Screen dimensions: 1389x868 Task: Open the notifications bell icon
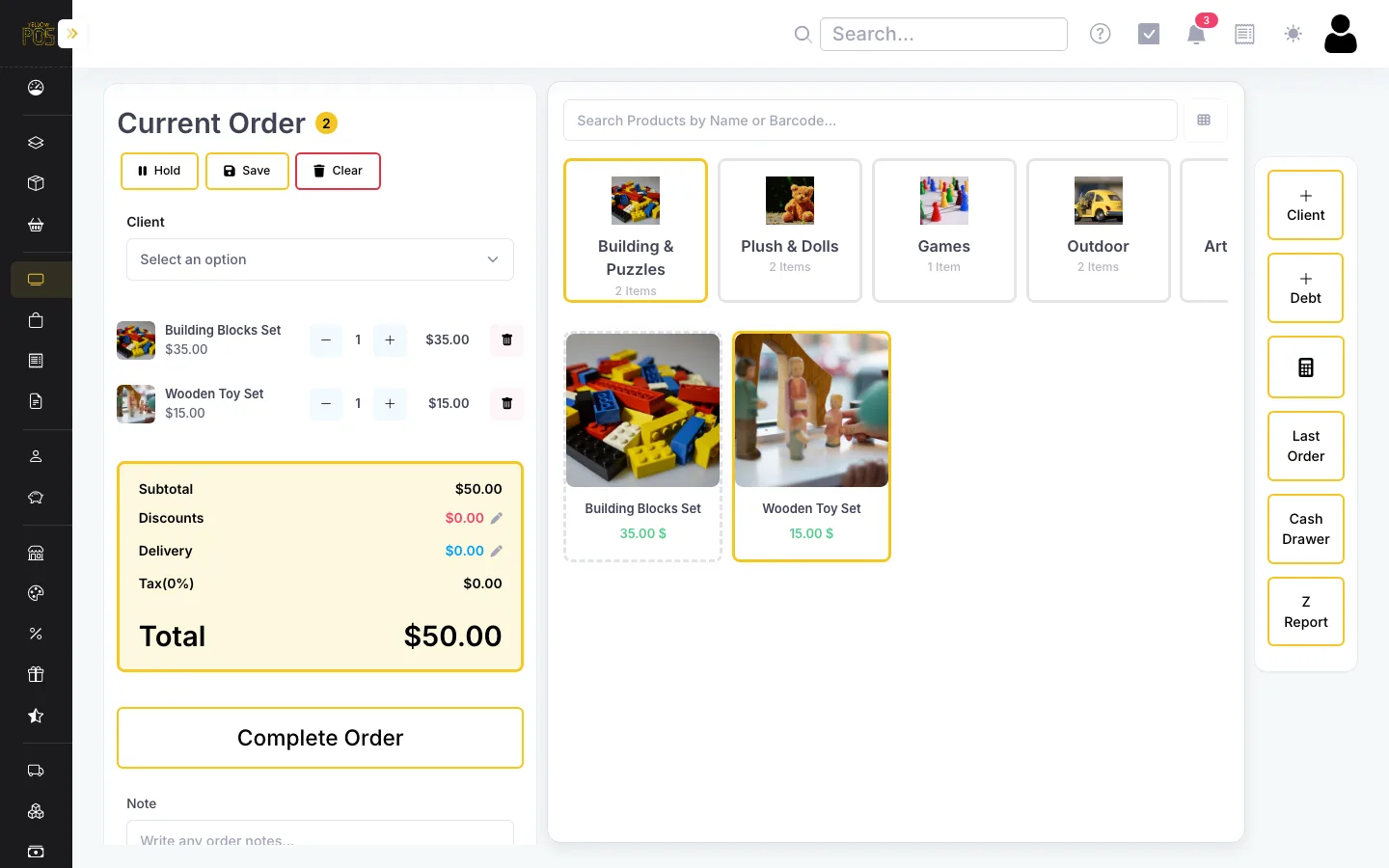click(1196, 35)
